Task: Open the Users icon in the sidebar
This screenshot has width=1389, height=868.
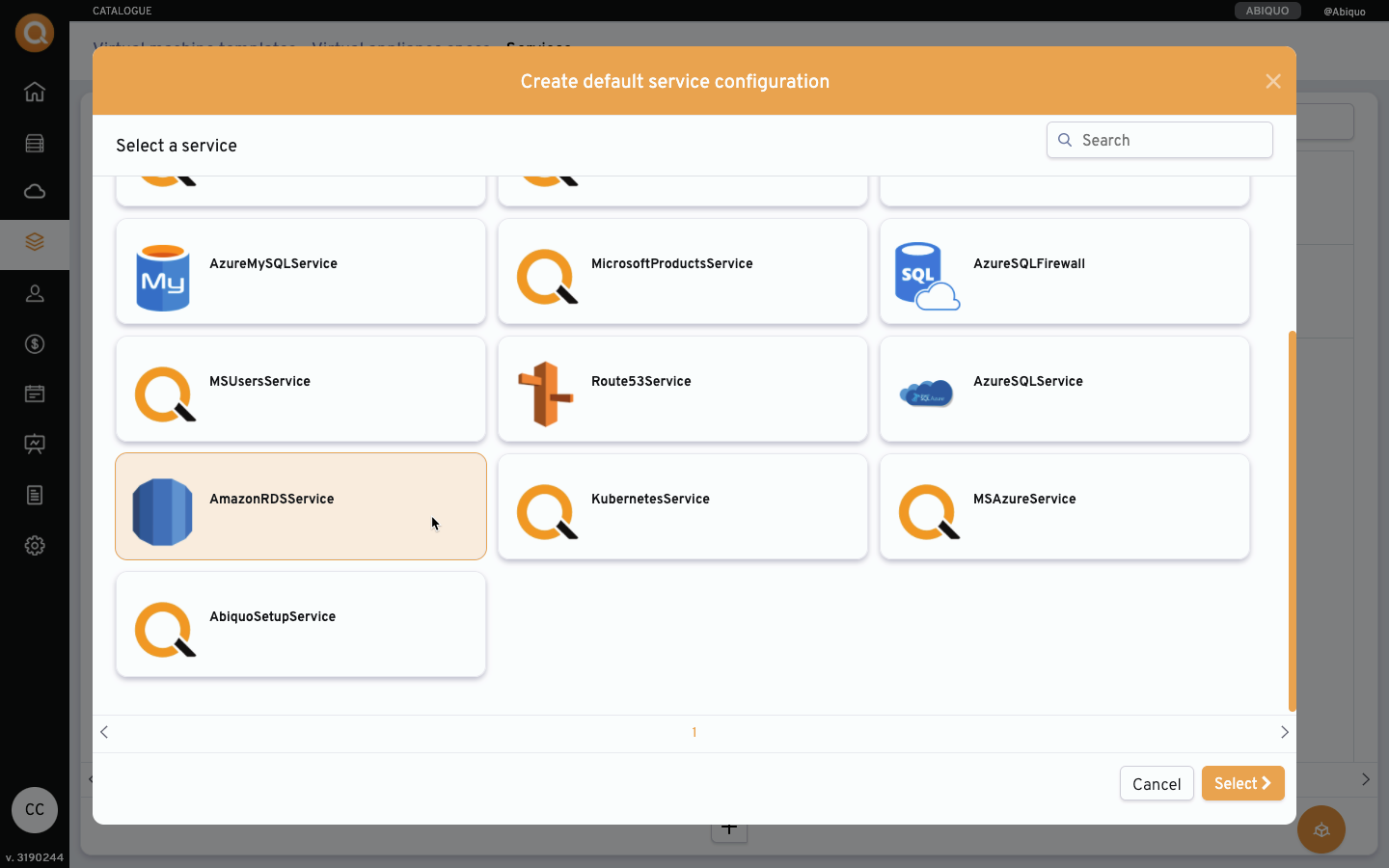Action: coord(35,293)
